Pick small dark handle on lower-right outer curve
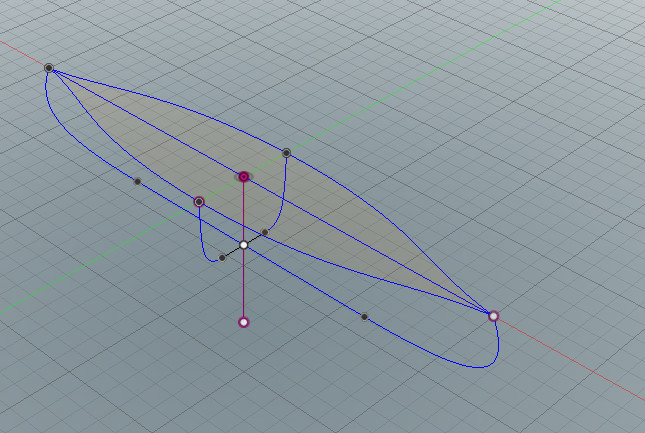The width and height of the screenshot is (645, 433). (364, 317)
